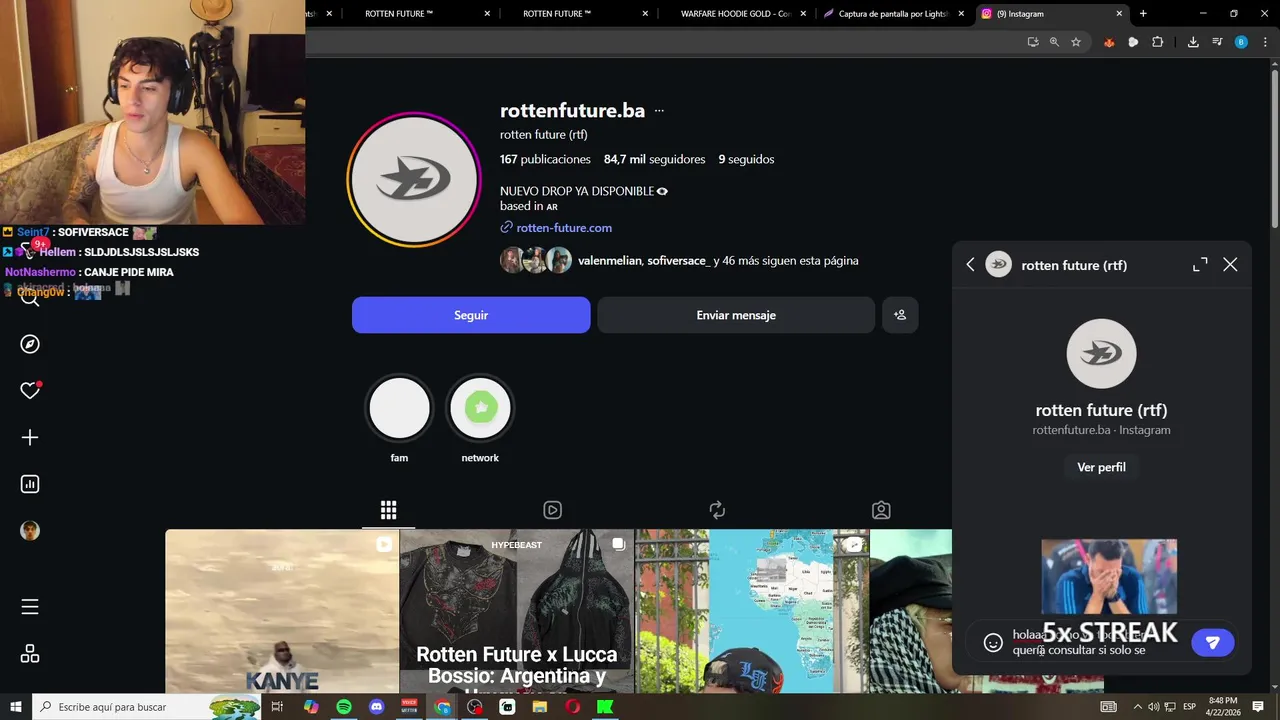The width and height of the screenshot is (1280, 720).
Task: Click the create new post plus icon
Action: click(x=30, y=438)
